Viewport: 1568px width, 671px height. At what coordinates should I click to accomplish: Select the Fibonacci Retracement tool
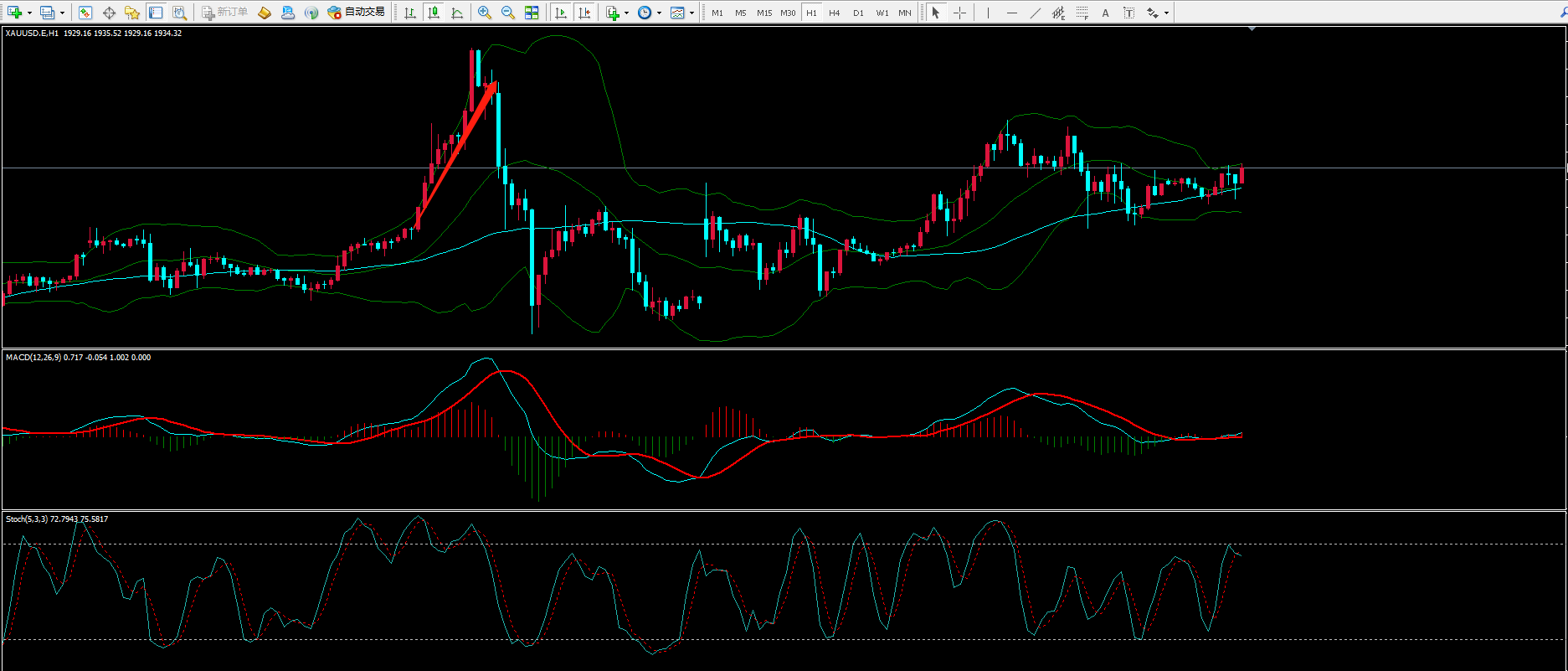[x=1082, y=13]
